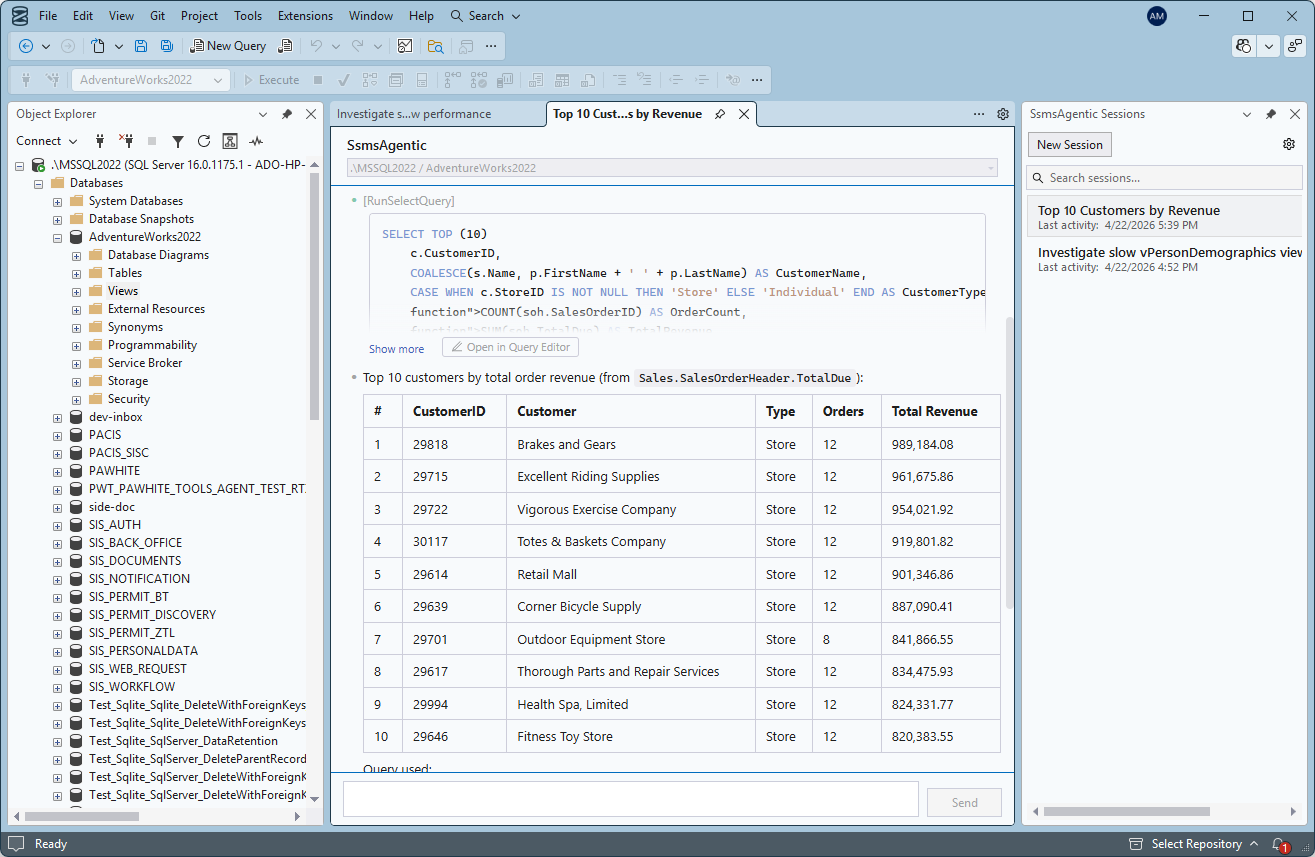Viewport: 1315px width, 857px height.
Task: Pin the Top 10 Customers by Revenue tab
Action: click(x=720, y=114)
